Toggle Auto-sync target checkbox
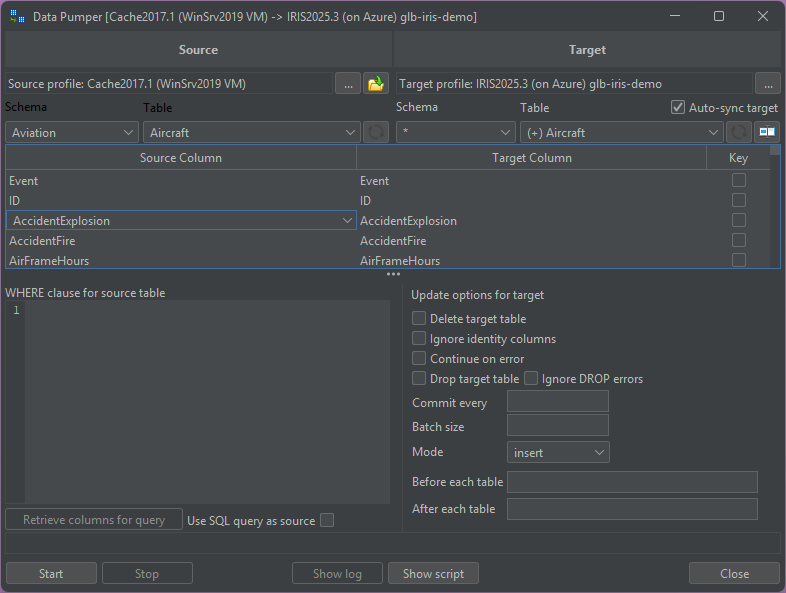Image resolution: width=786 pixels, height=593 pixels. (678, 107)
